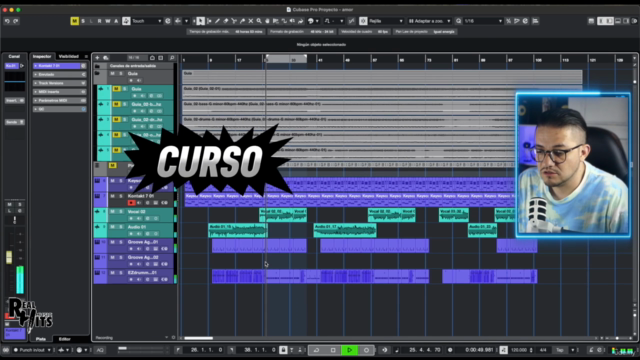Click the Tap tempo button
Screen dimensions: 640x360
tap(560, 350)
